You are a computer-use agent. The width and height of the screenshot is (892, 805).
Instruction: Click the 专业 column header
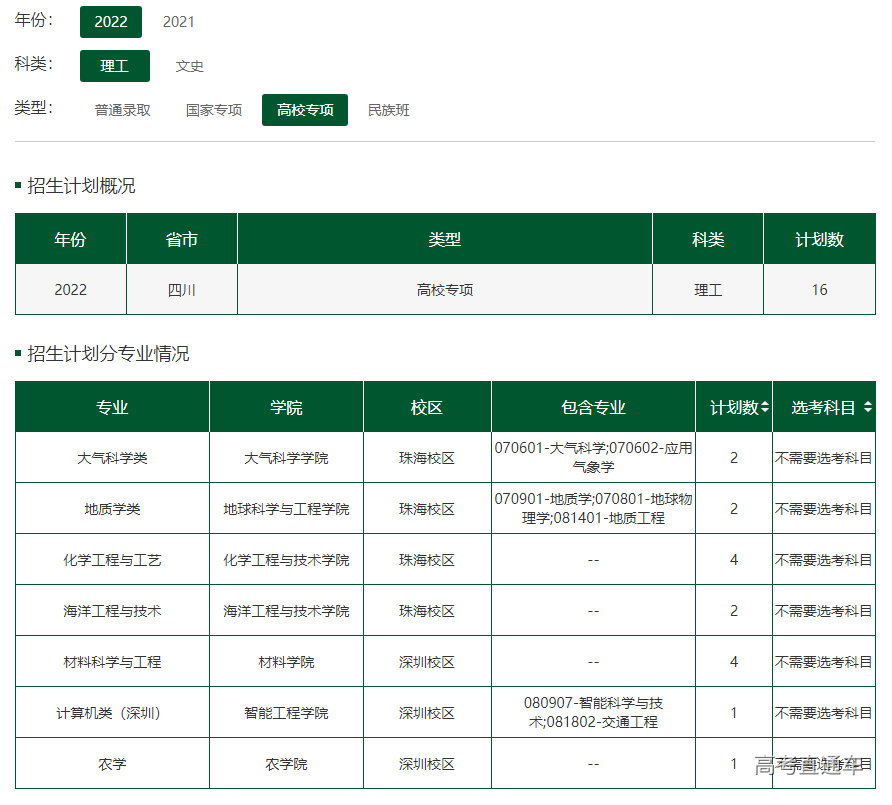tap(112, 407)
